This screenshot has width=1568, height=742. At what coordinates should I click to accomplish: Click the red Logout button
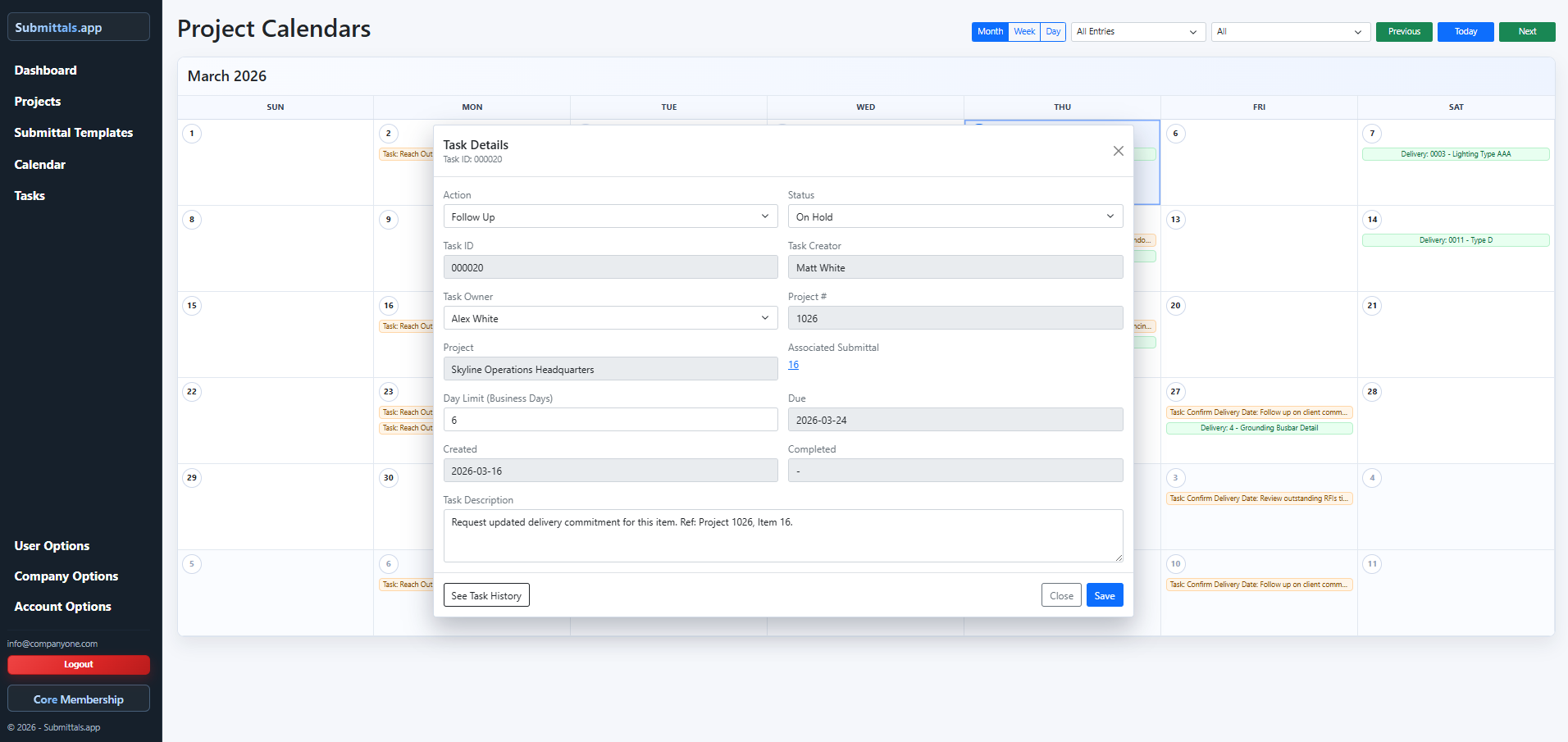79,665
